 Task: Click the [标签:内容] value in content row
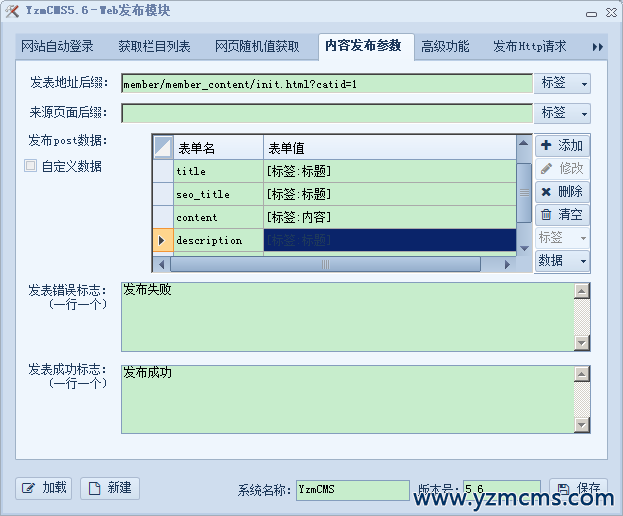pos(390,217)
